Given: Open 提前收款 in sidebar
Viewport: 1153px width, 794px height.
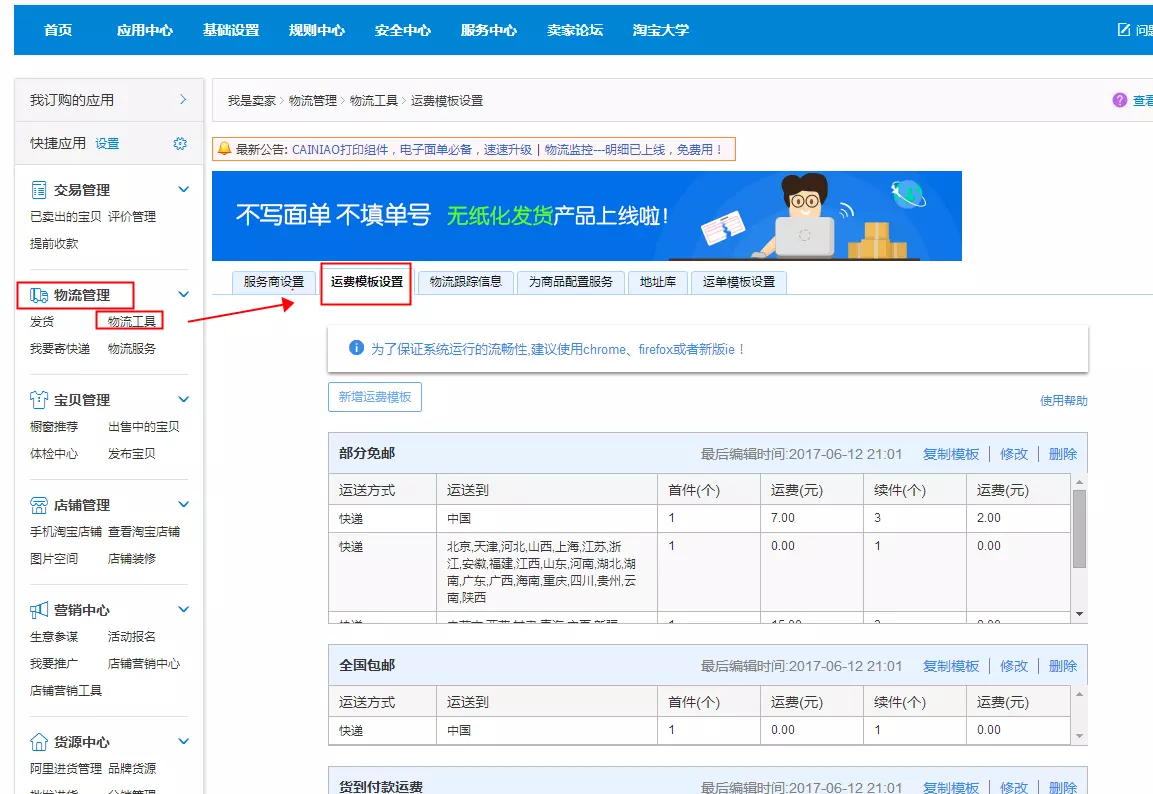Looking at the screenshot, I should [x=54, y=243].
